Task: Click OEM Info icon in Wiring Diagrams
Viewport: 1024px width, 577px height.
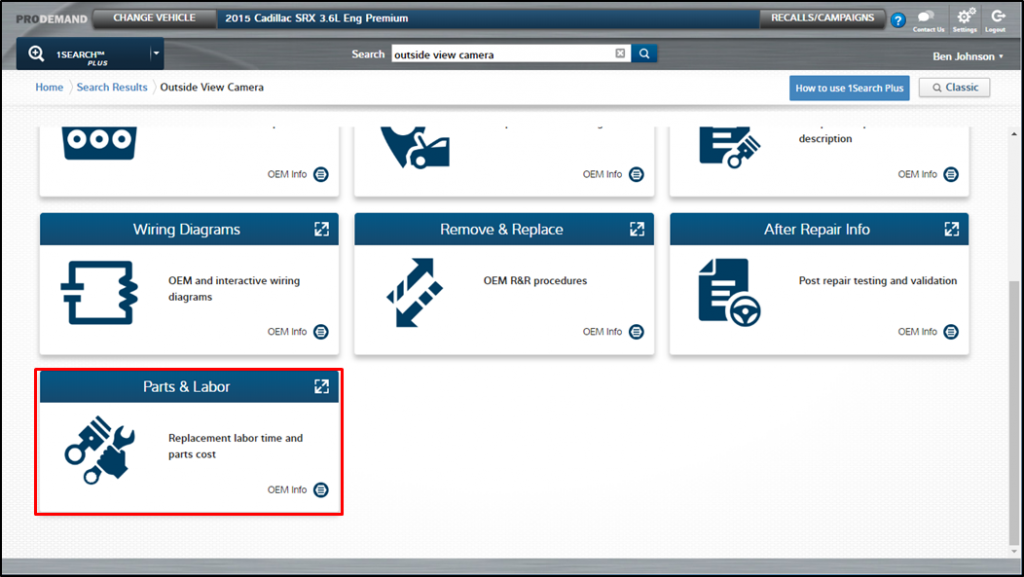Action: [321, 332]
